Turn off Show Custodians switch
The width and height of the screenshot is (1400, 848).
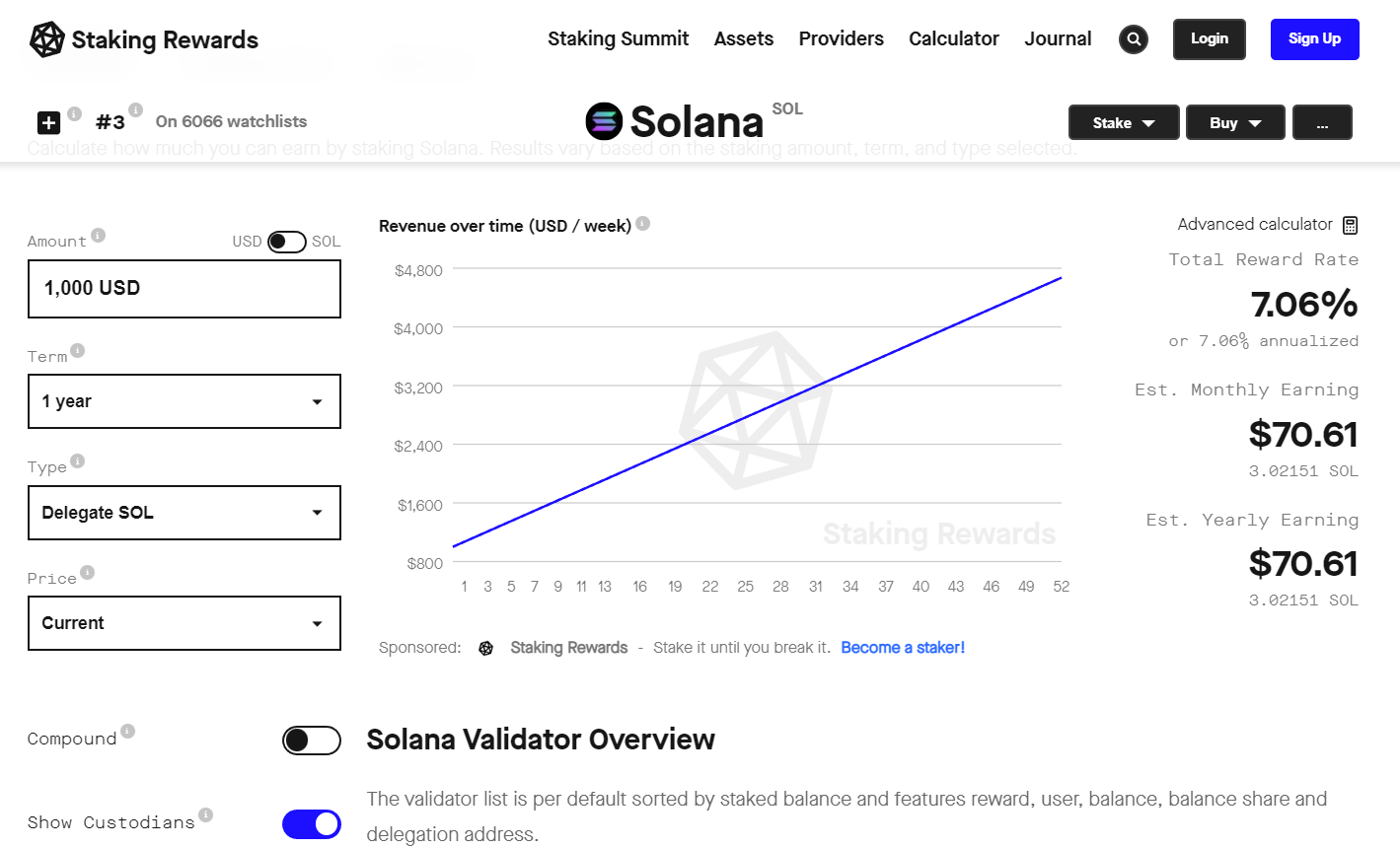click(x=312, y=824)
